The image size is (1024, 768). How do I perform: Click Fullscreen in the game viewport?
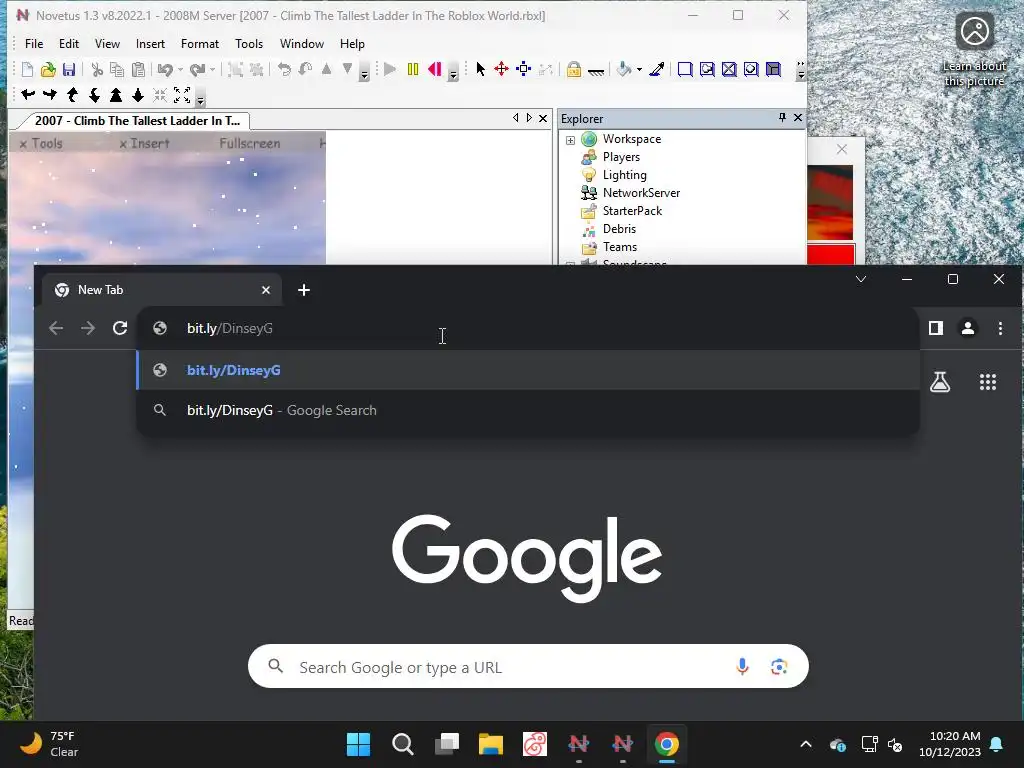pos(249,144)
